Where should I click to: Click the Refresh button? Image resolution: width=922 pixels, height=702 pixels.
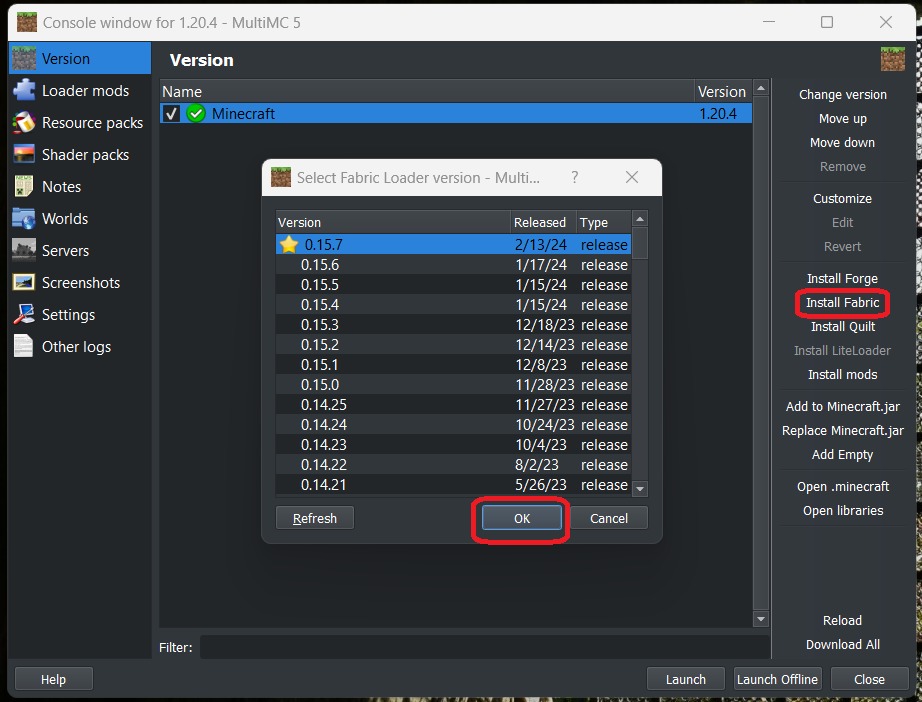[315, 518]
